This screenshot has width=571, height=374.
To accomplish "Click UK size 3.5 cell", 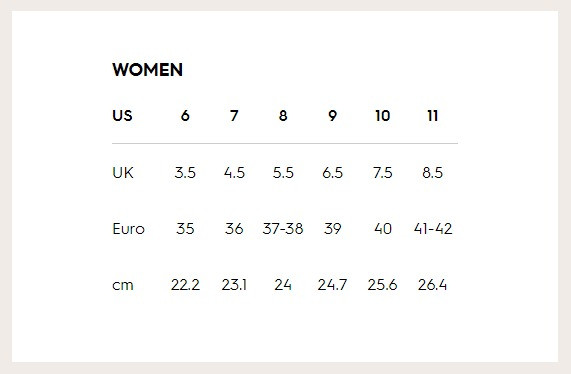I will tap(185, 173).
